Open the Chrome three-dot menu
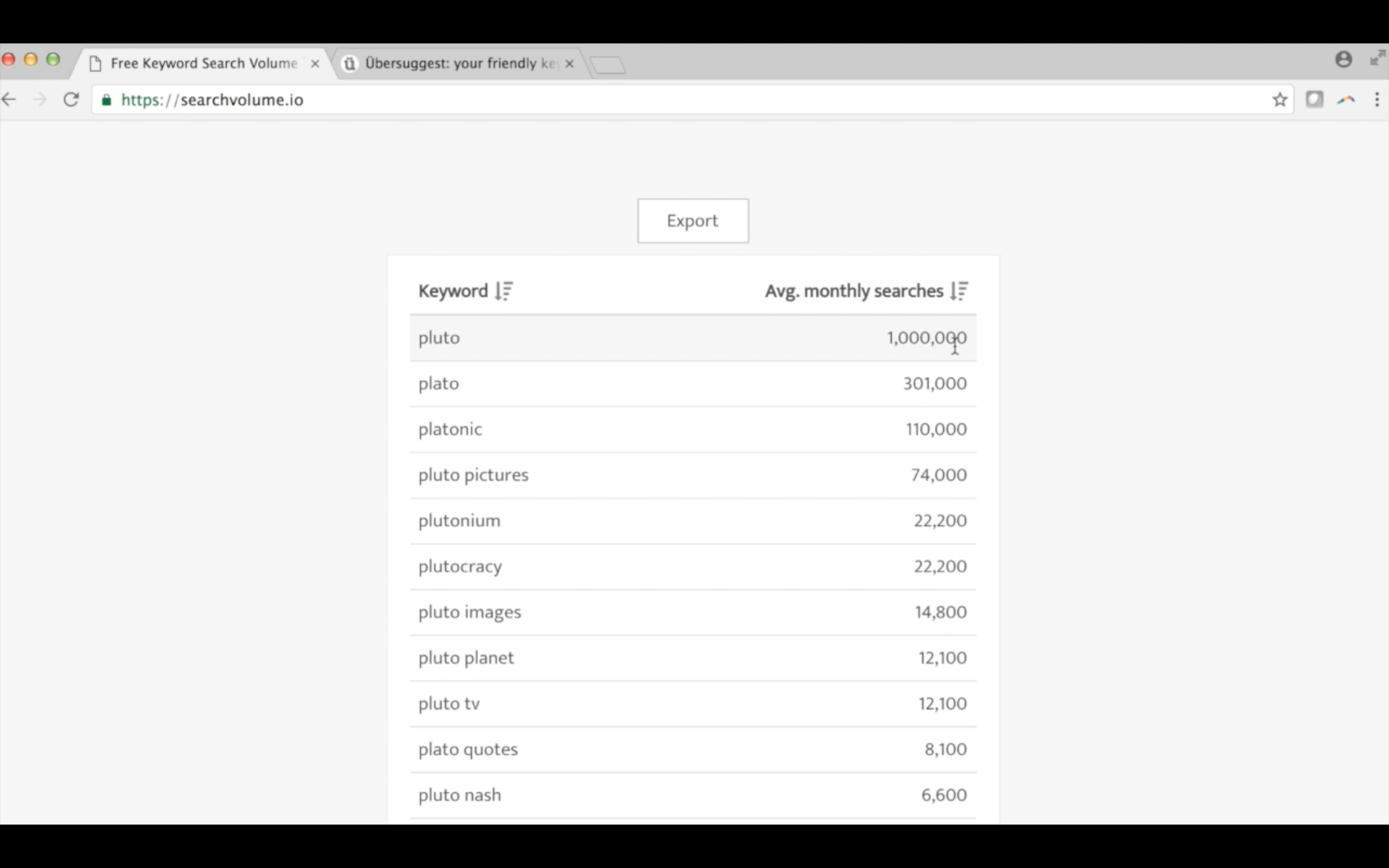The image size is (1389, 868). tap(1377, 99)
